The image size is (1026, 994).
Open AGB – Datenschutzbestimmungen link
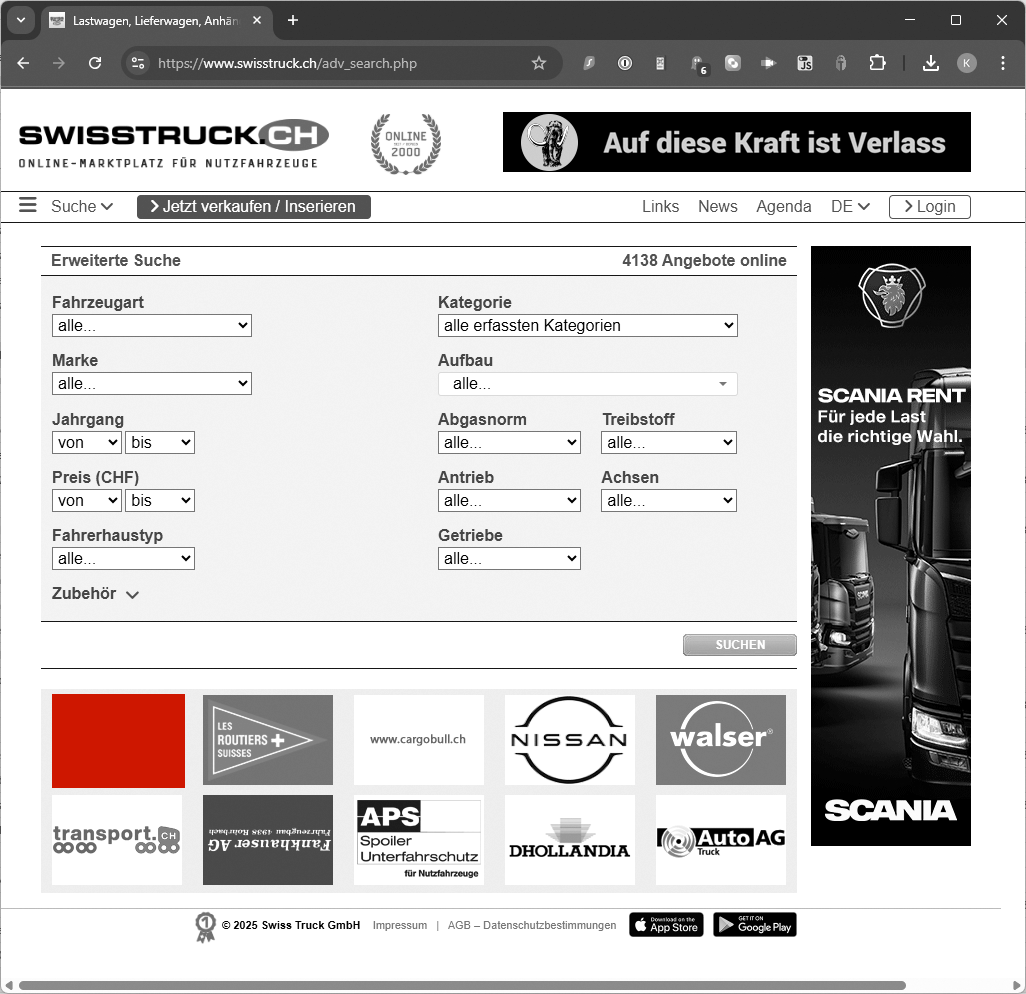532,925
